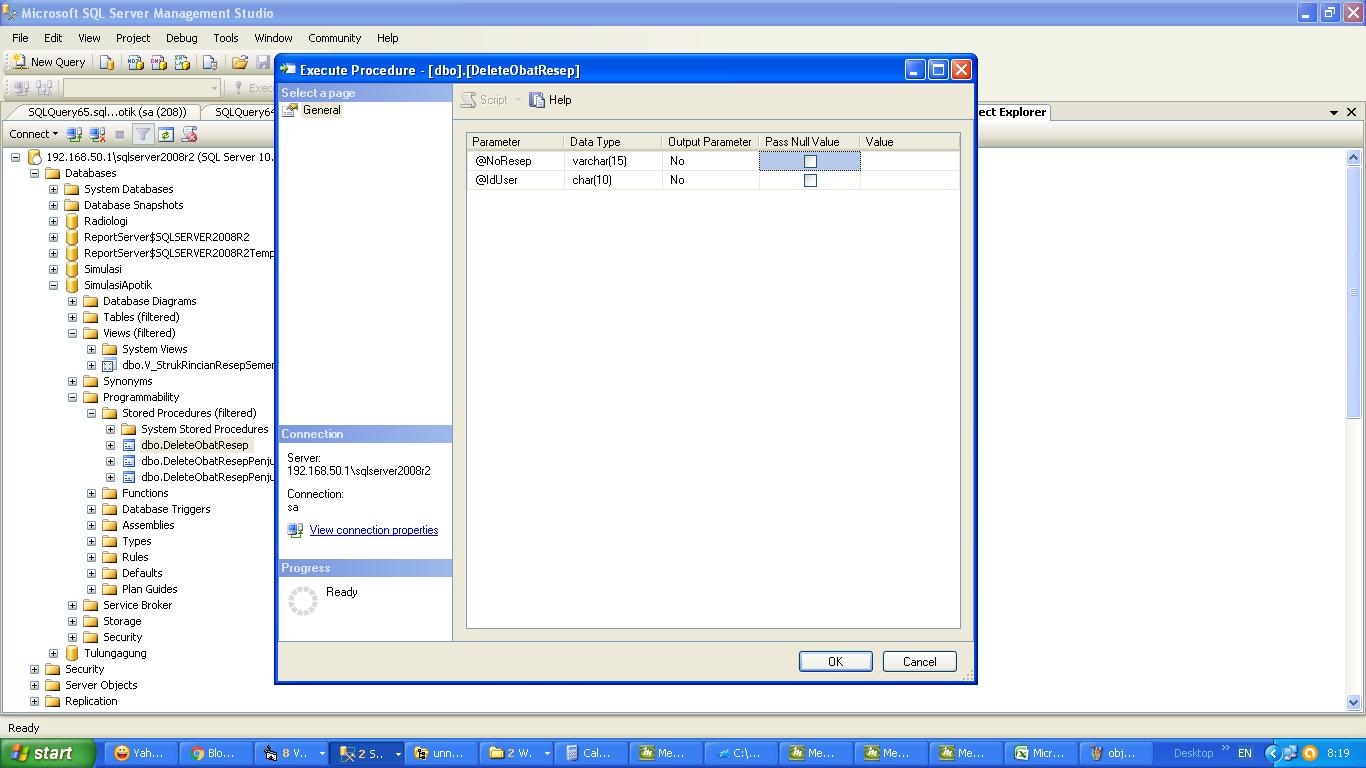Screen dimensions: 1366x768
Task: Select the General page in dialog sidebar
Action: point(321,110)
